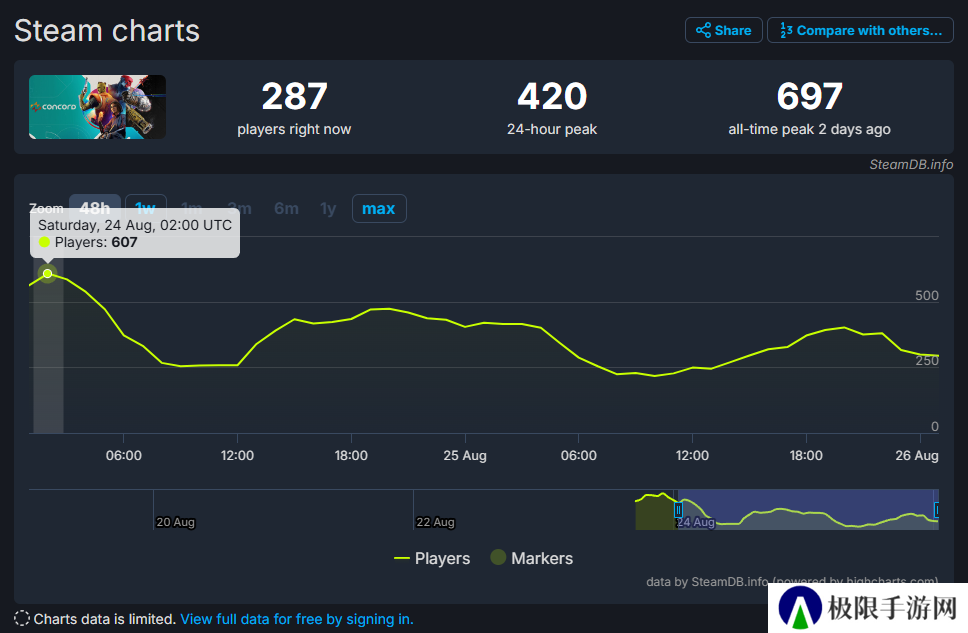This screenshot has width=968, height=633.
Task: Click the SteamDB.info credit text
Action: 911,164
